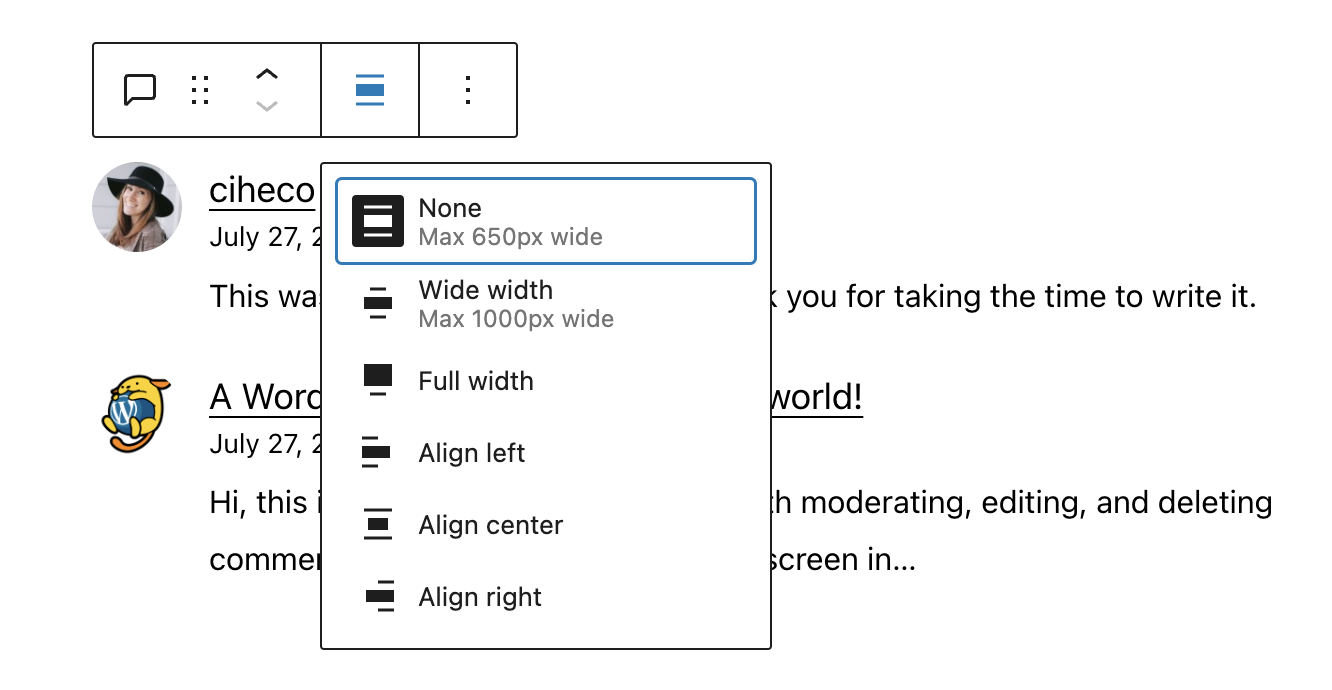Image resolution: width=1332 pixels, height=690 pixels.
Task: Choose Align right from the alignment menu
Action: (479, 596)
